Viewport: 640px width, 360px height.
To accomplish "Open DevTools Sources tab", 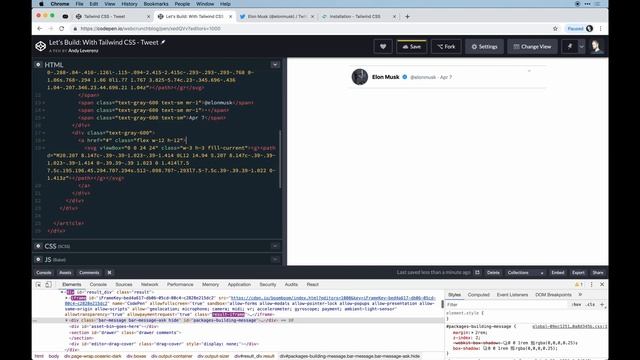I will pos(124,284).
